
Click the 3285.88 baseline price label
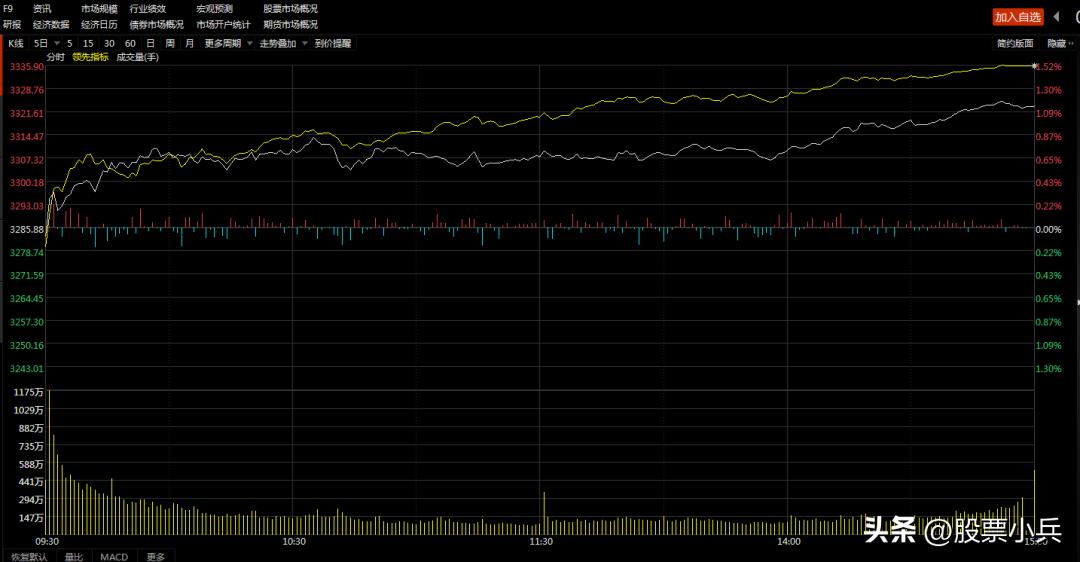coord(27,229)
